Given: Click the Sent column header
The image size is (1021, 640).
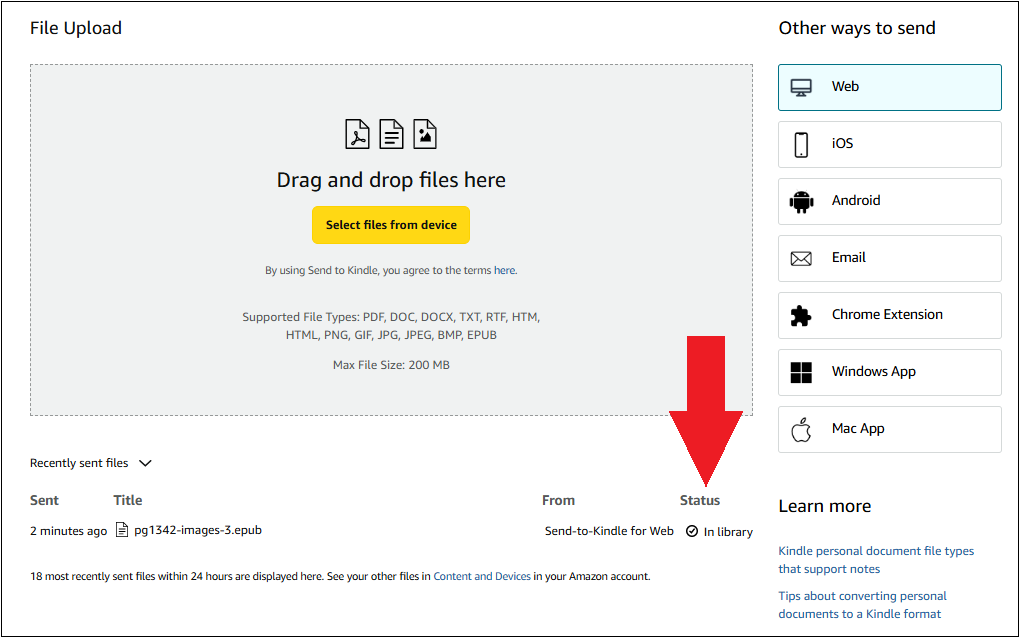Looking at the screenshot, I should (x=44, y=500).
